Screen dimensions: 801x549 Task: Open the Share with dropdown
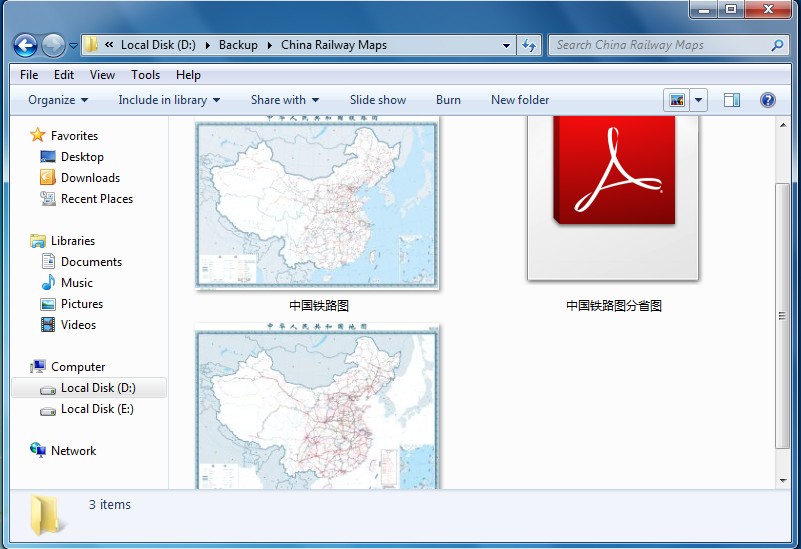click(285, 100)
